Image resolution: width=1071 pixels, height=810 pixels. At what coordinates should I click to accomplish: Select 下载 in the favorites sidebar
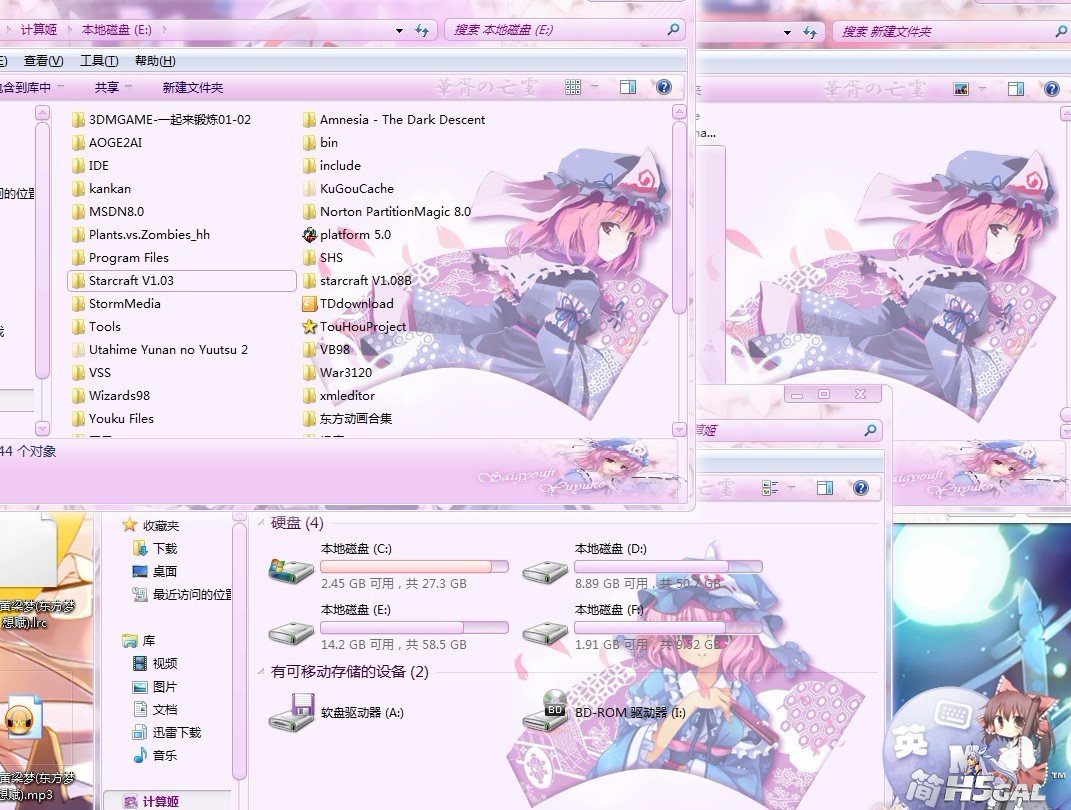pos(156,548)
